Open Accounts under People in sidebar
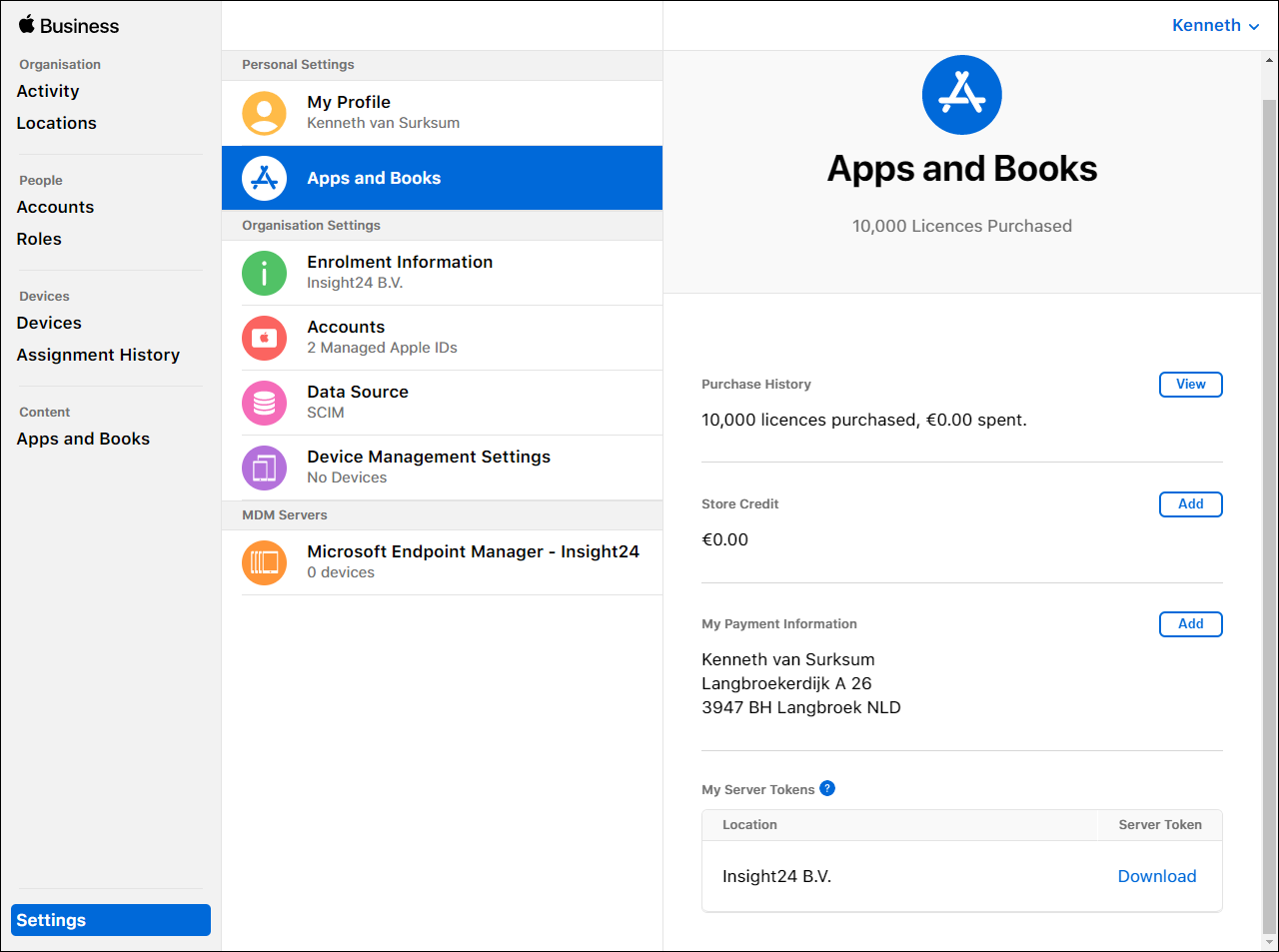 (x=55, y=207)
